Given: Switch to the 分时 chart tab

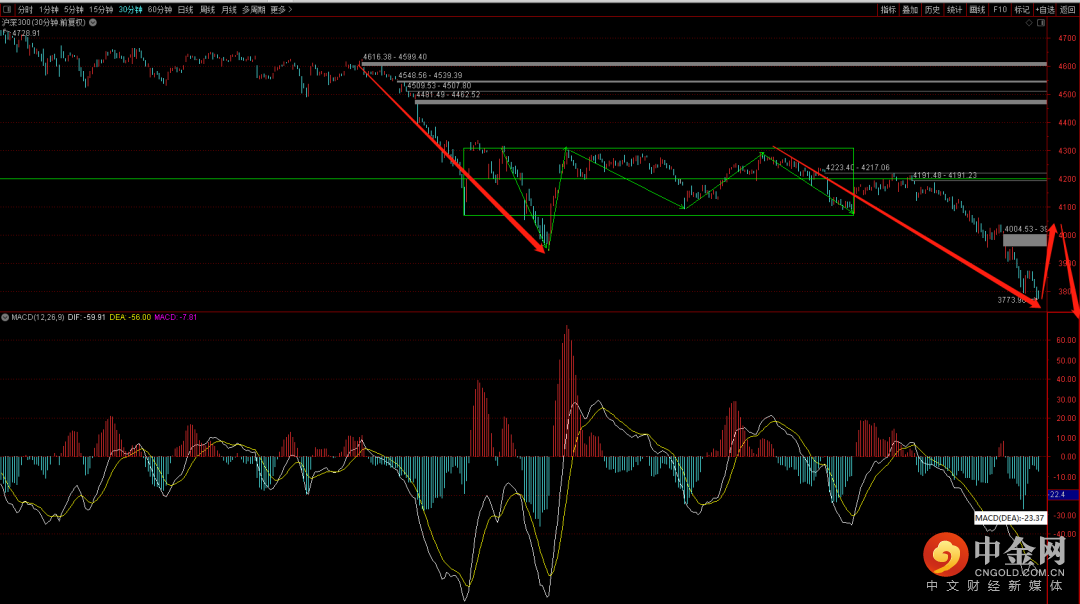Looking at the screenshot, I should click(x=25, y=9).
